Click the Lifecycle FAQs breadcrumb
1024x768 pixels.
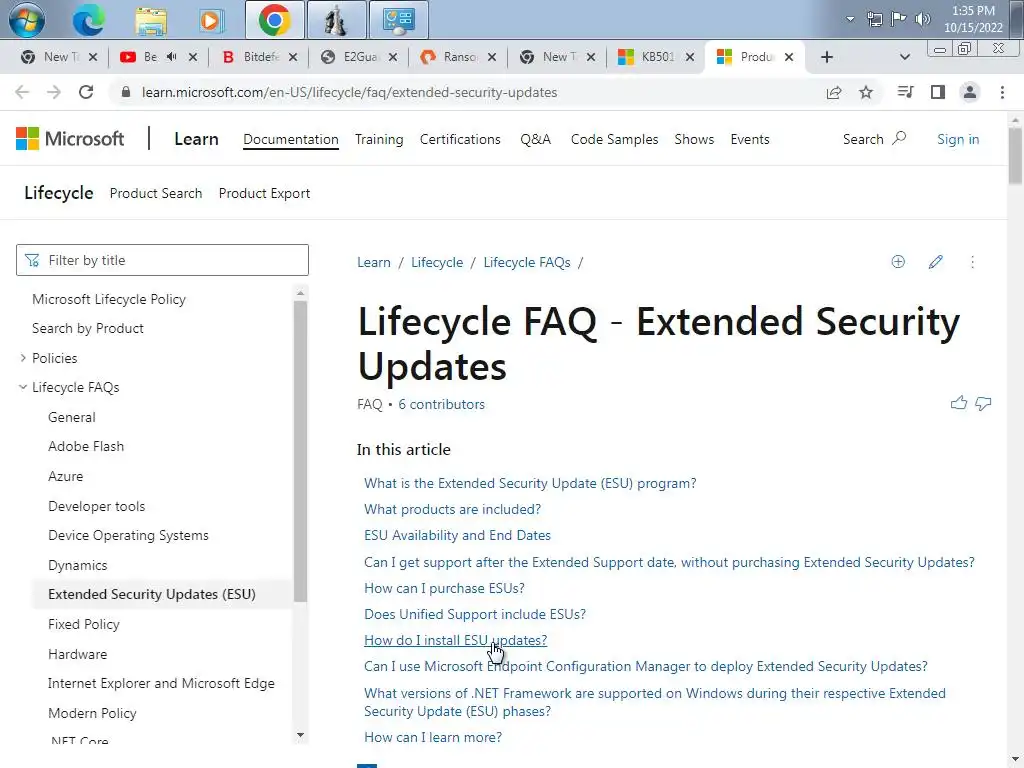[526, 262]
